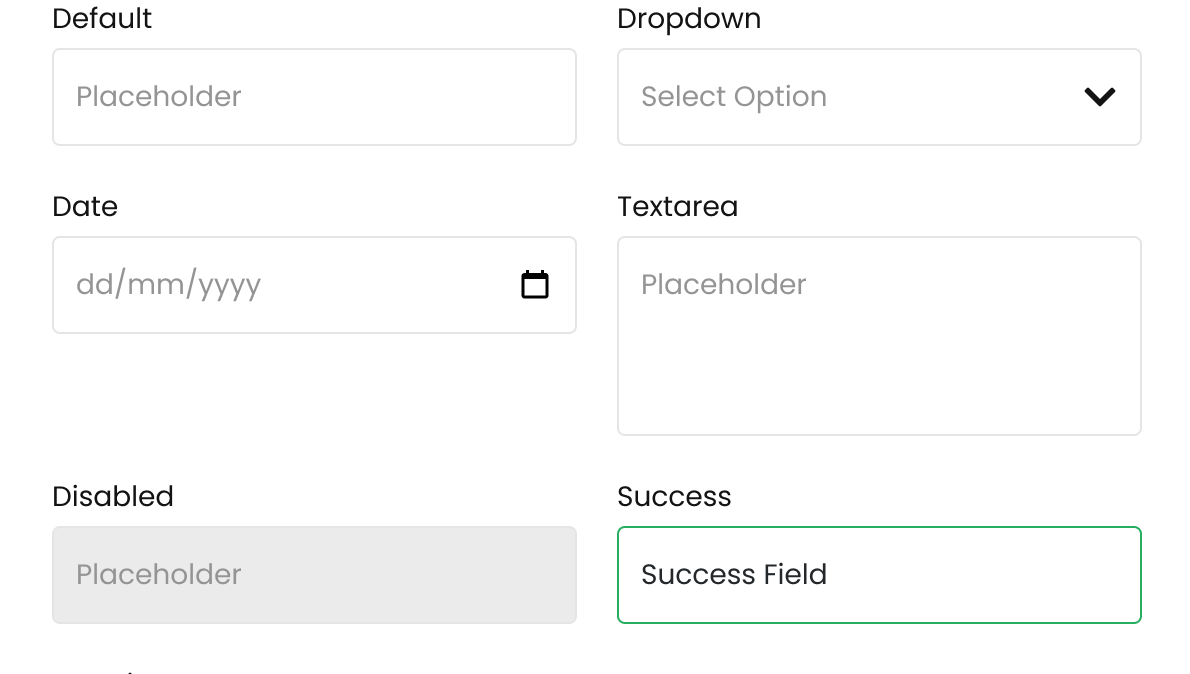This screenshot has width=1190, height=674.
Task: Click the "Select Option" placeholder text
Action: pos(733,97)
